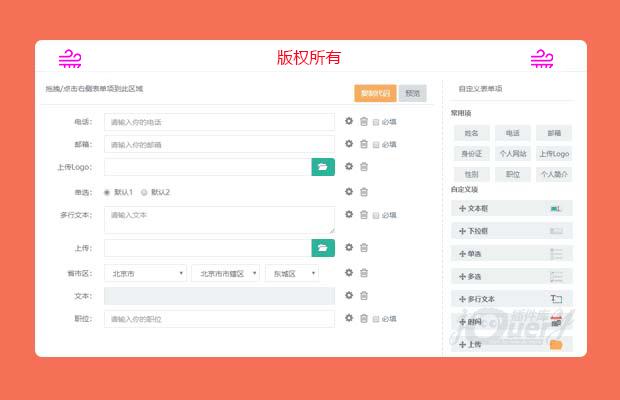Check the 必填 checkbox for 电话

376,122
